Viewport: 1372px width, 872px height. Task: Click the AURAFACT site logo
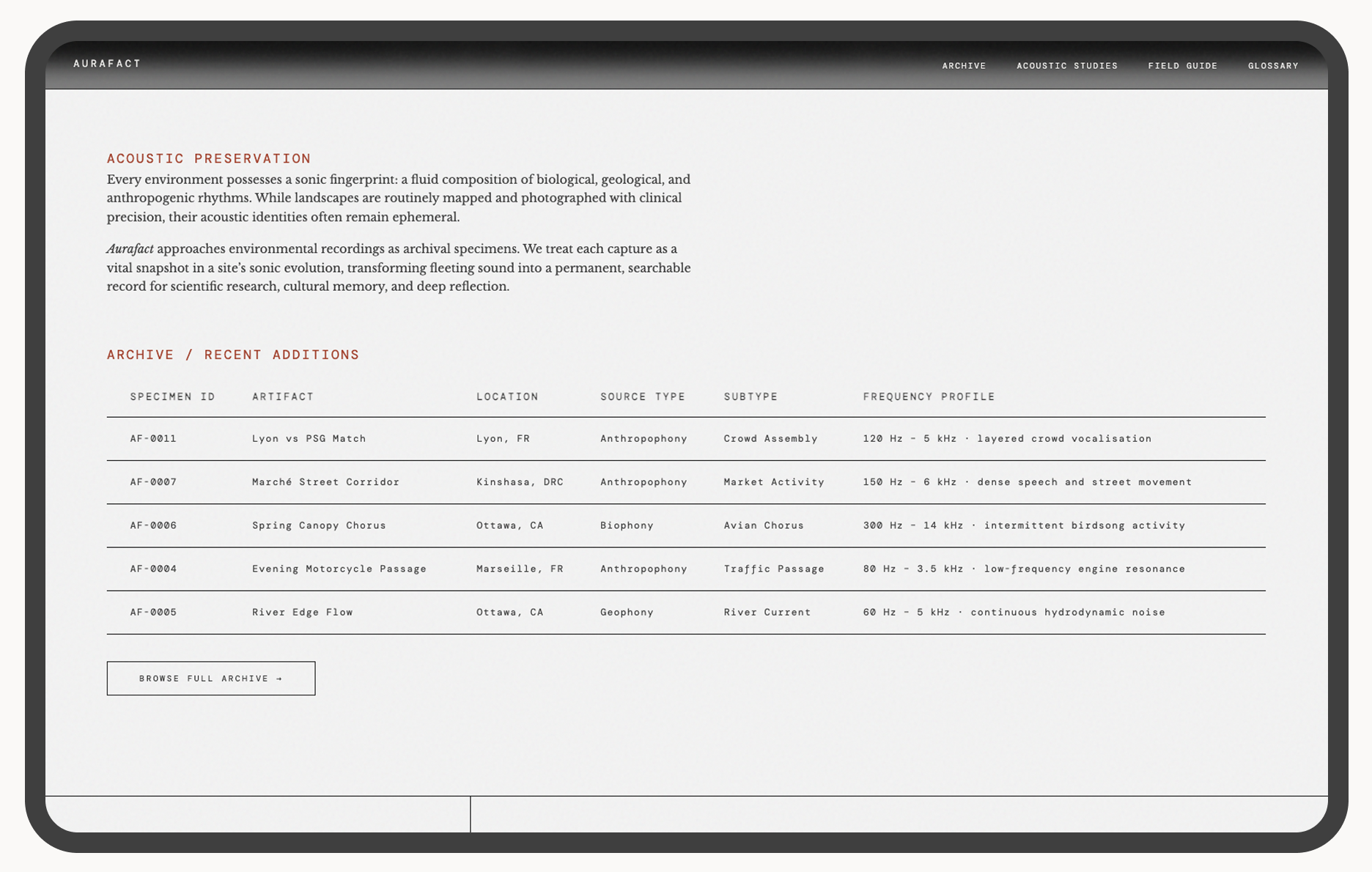pos(107,64)
